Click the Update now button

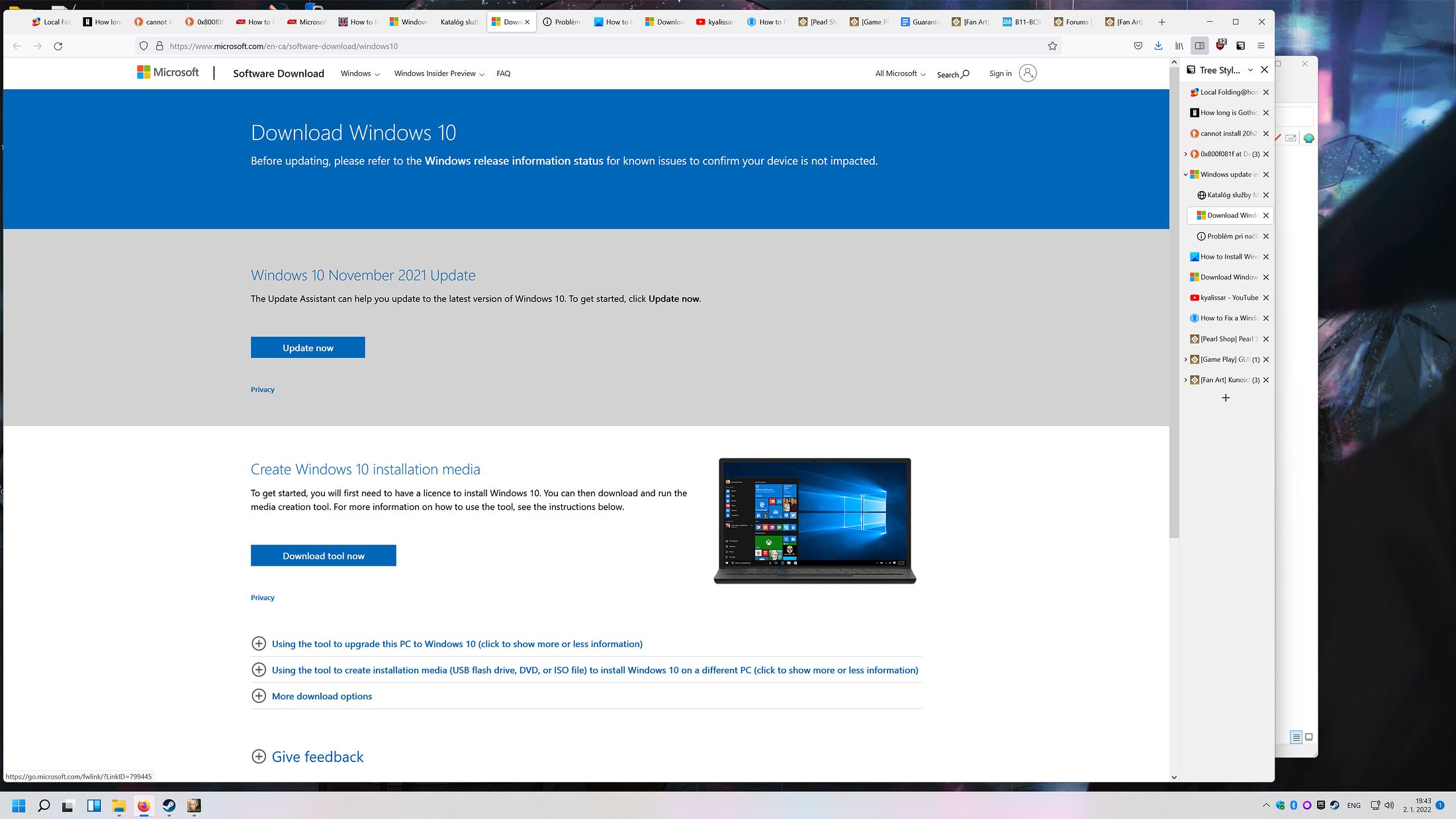308,347
